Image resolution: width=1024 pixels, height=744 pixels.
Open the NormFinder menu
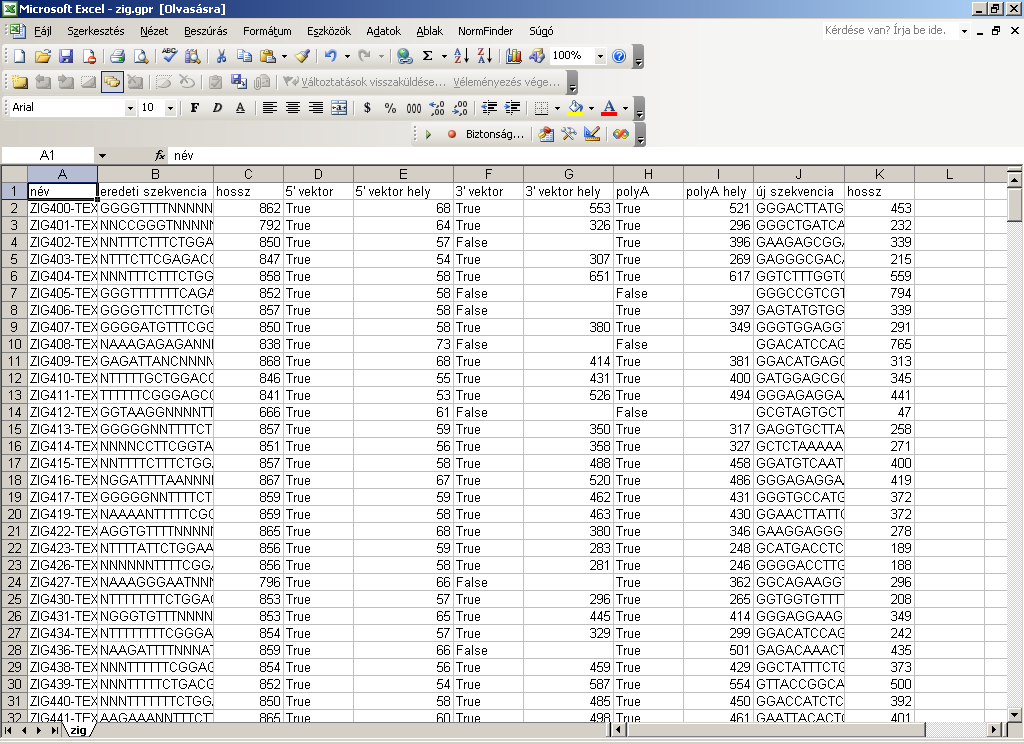[x=485, y=31]
